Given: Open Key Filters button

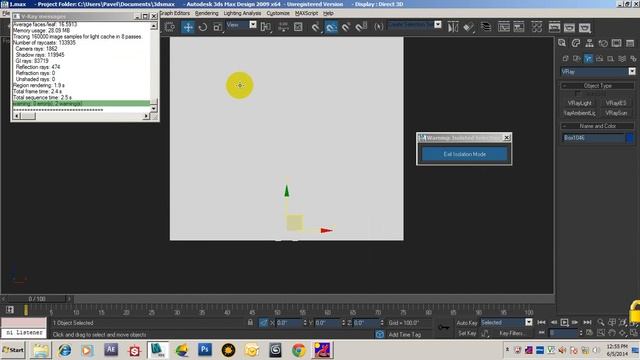Looking at the screenshot, I should click(x=512, y=333).
